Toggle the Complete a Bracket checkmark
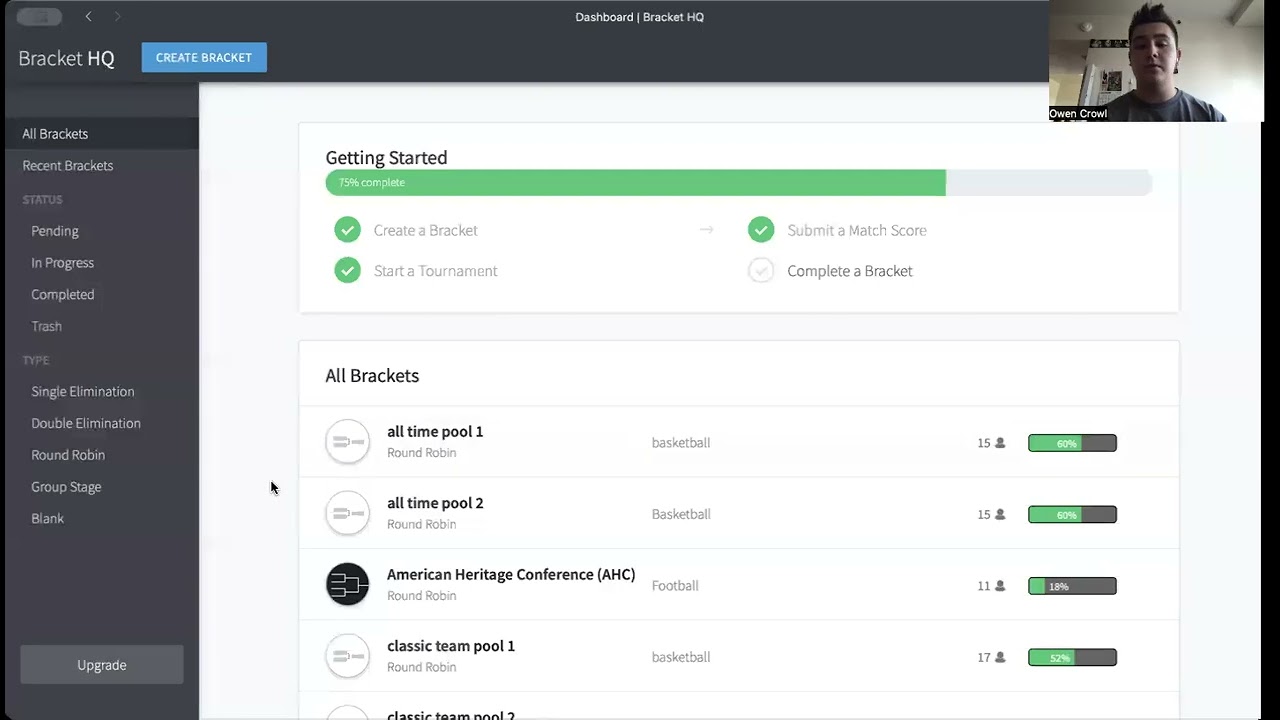1280x720 pixels. click(x=761, y=271)
